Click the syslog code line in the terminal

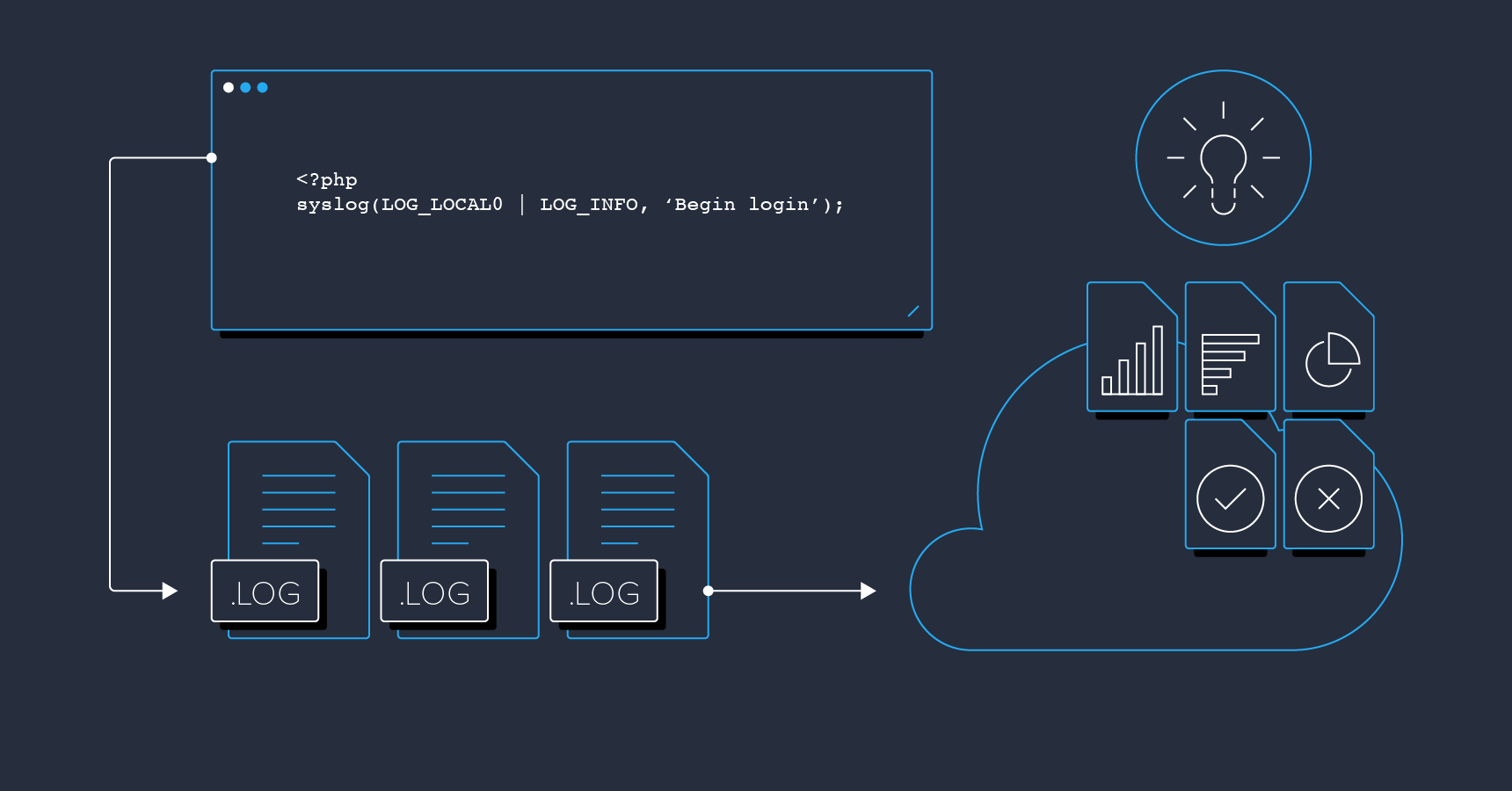(570, 205)
